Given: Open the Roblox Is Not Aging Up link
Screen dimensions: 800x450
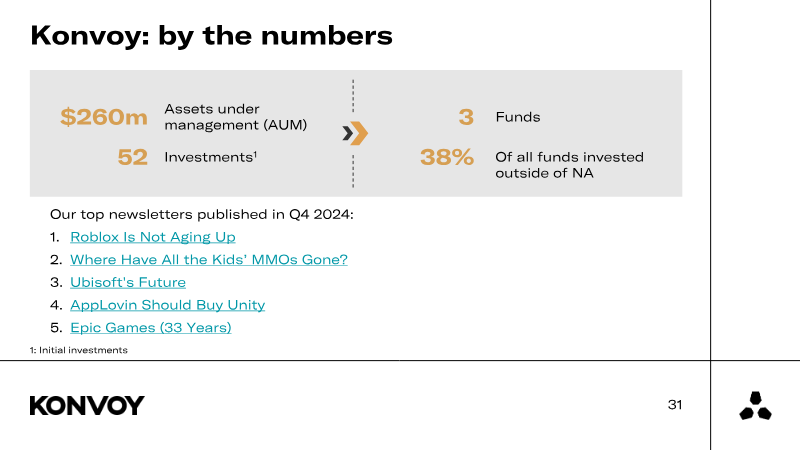Looking at the screenshot, I should point(153,237).
